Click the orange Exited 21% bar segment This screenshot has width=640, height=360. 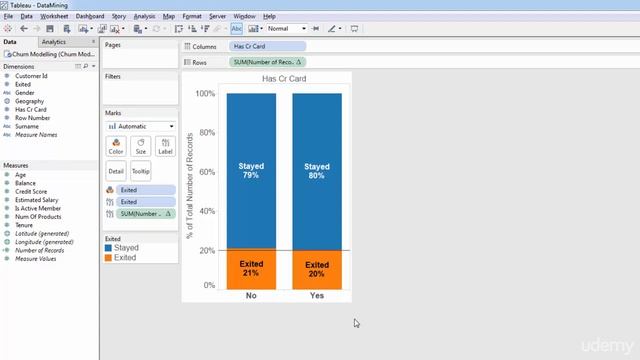click(x=251, y=269)
